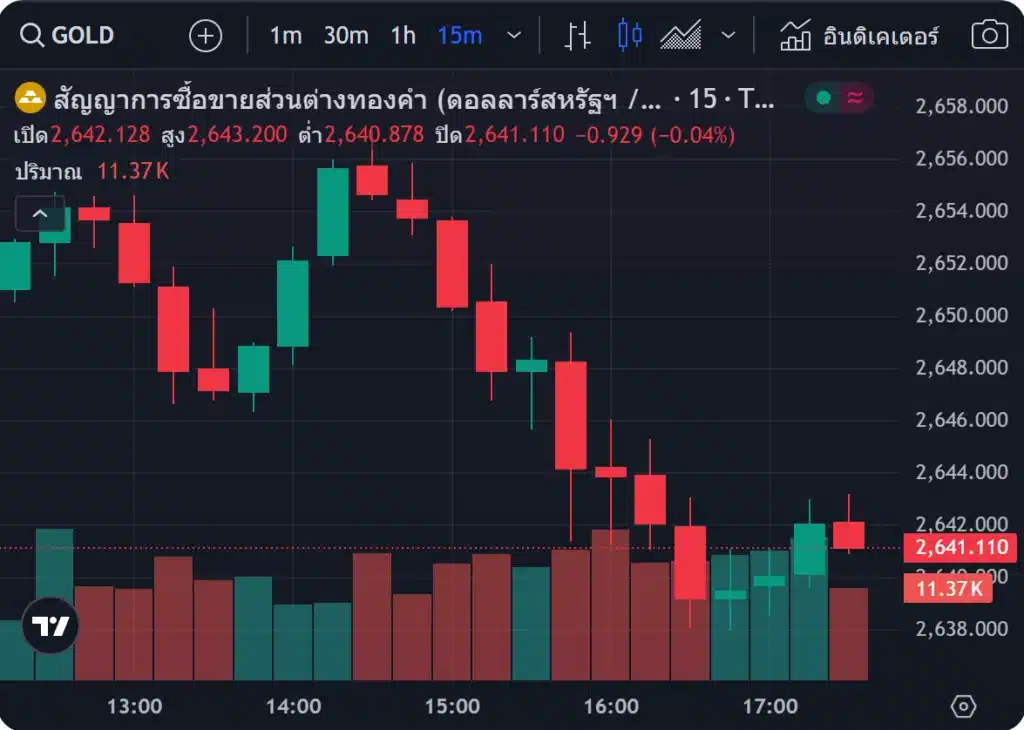Choose the 1h interval
The height and width of the screenshot is (730, 1024).
(x=403, y=36)
